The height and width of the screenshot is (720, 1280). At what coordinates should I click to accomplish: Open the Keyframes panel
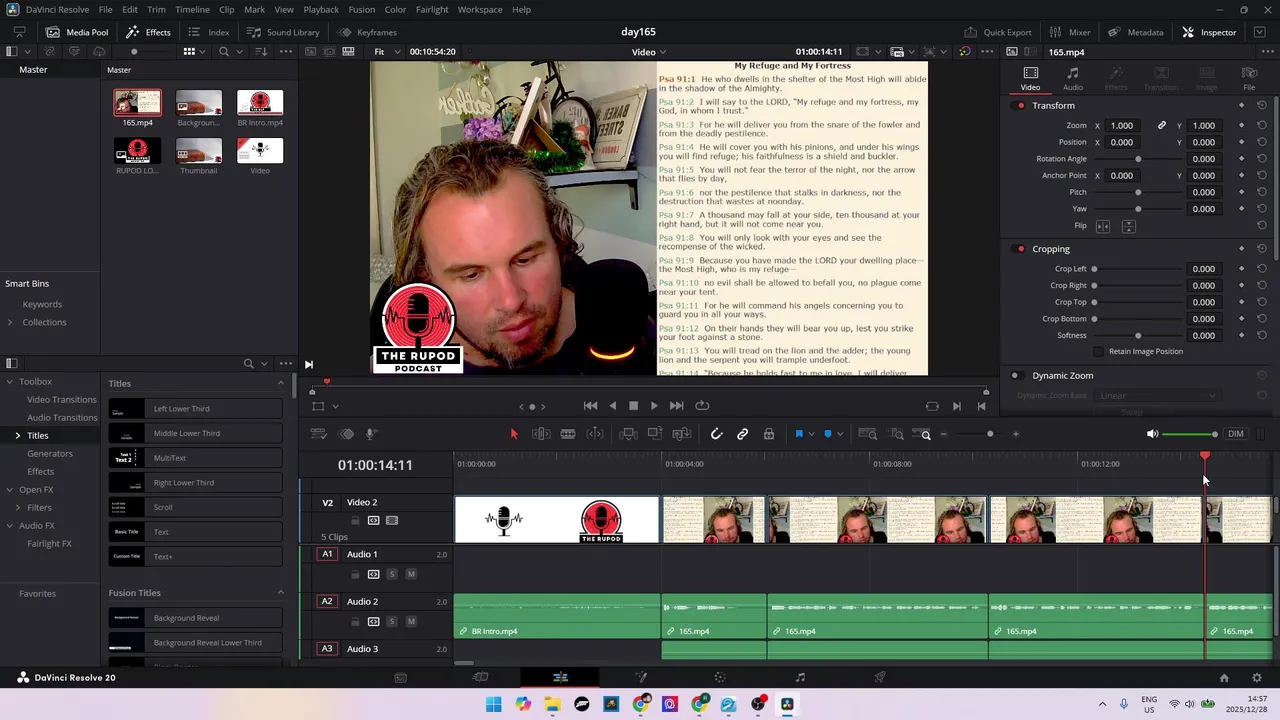367,32
